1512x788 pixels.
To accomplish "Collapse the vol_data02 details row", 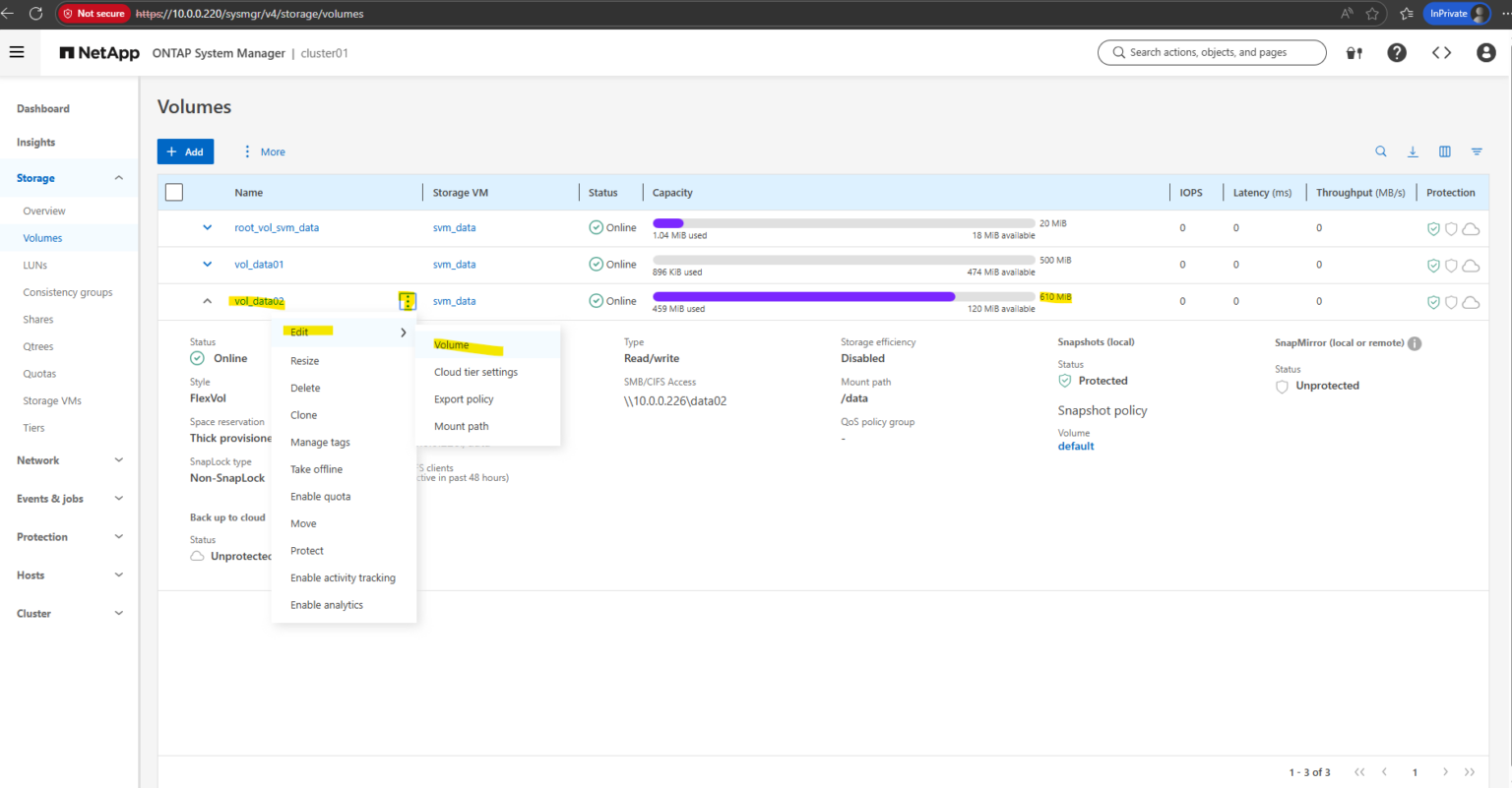I will (x=207, y=300).
